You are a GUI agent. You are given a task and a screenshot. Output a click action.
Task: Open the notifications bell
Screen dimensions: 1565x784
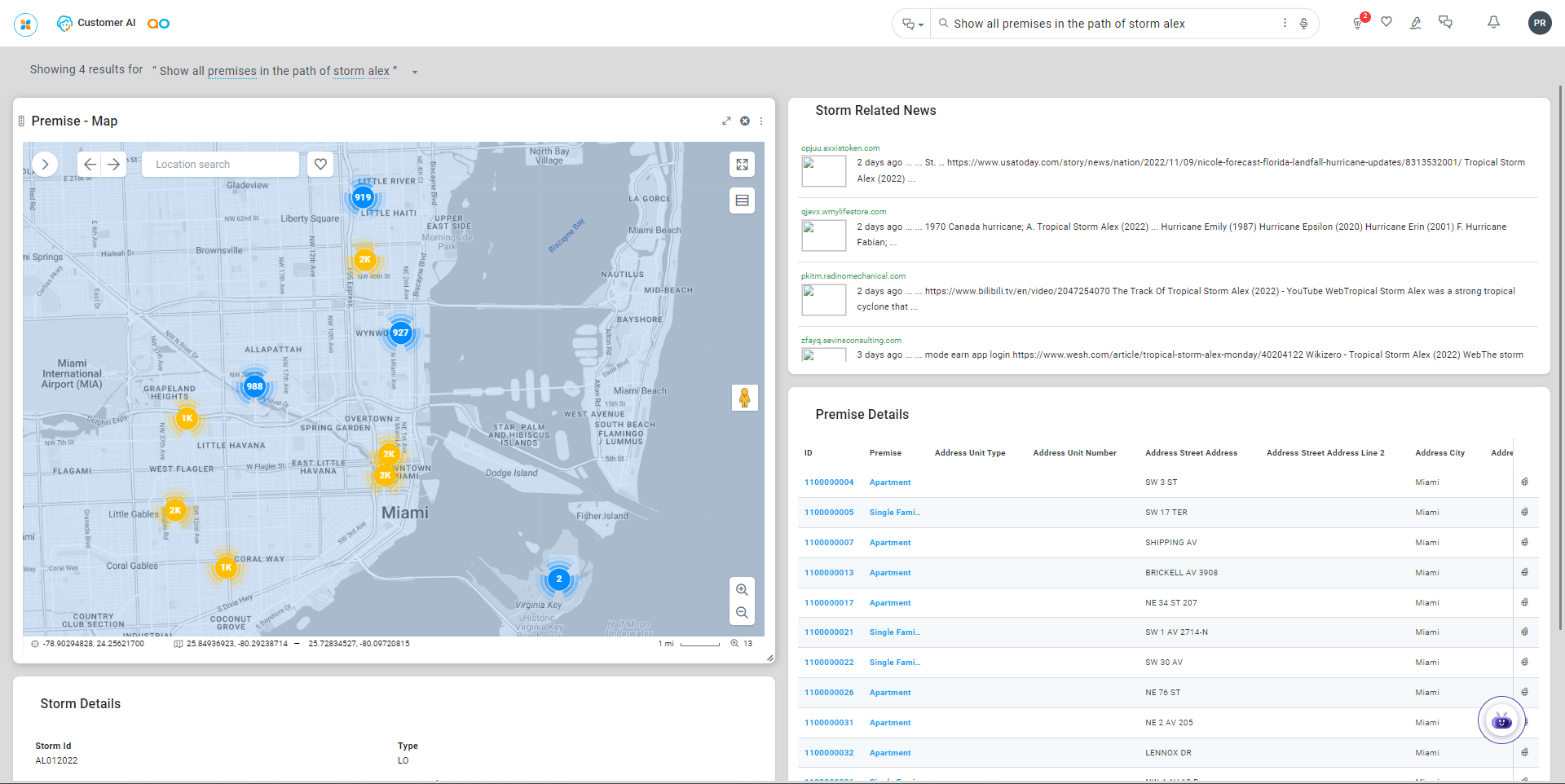coord(1493,23)
